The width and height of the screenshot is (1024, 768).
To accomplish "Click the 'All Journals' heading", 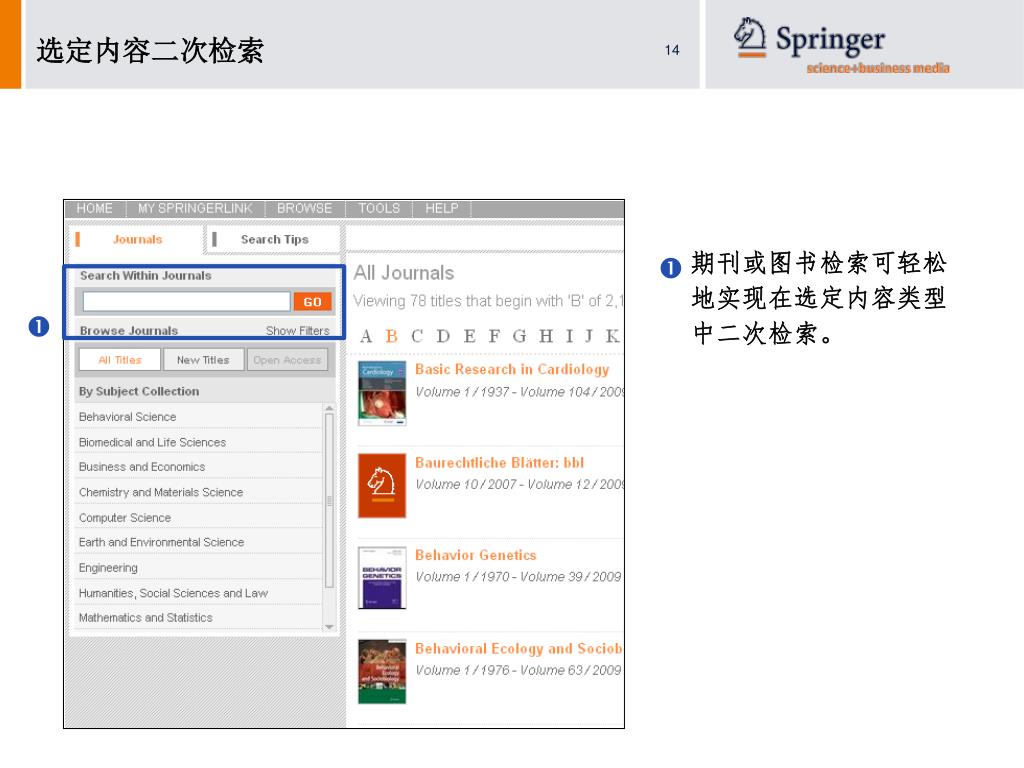I will tap(404, 273).
